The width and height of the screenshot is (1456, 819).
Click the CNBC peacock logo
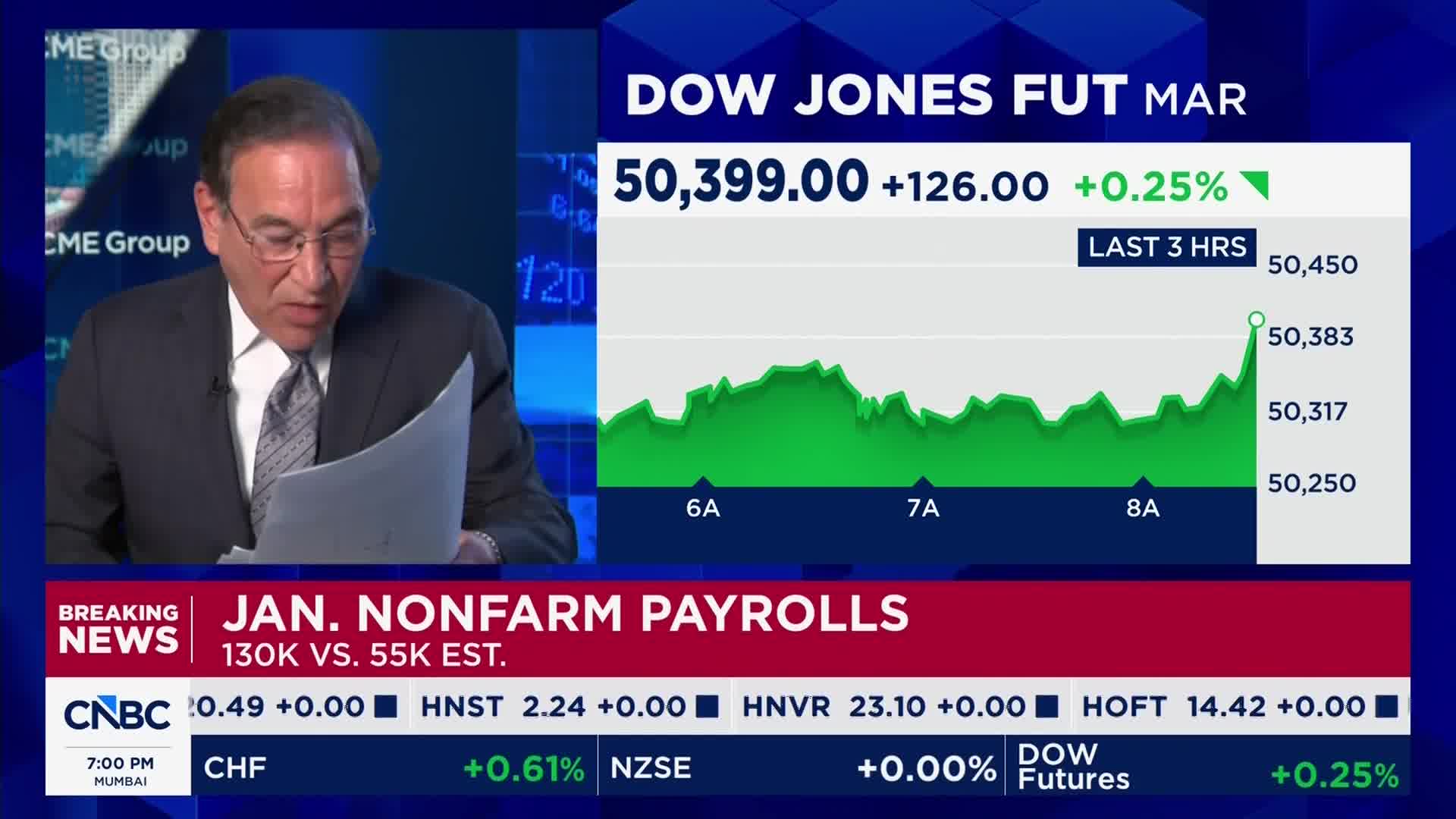tap(118, 714)
